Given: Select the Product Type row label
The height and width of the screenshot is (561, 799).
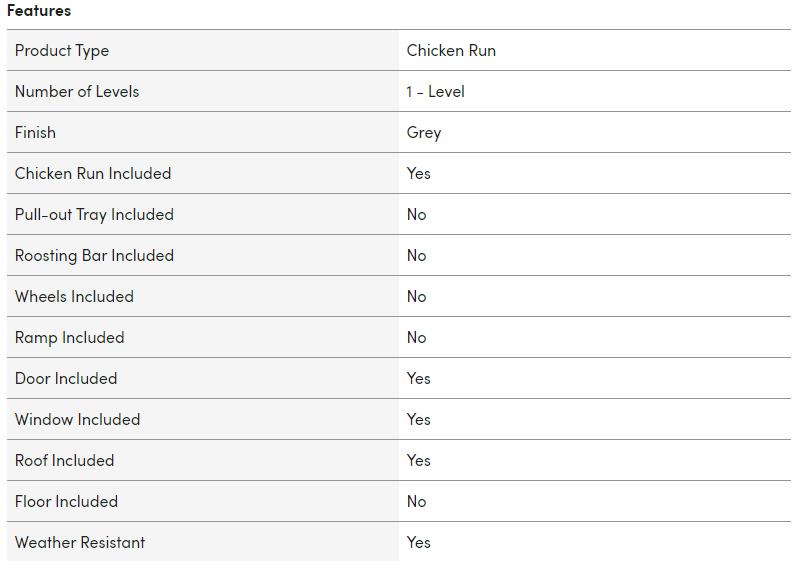Looking at the screenshot, I should click(62, 51).
